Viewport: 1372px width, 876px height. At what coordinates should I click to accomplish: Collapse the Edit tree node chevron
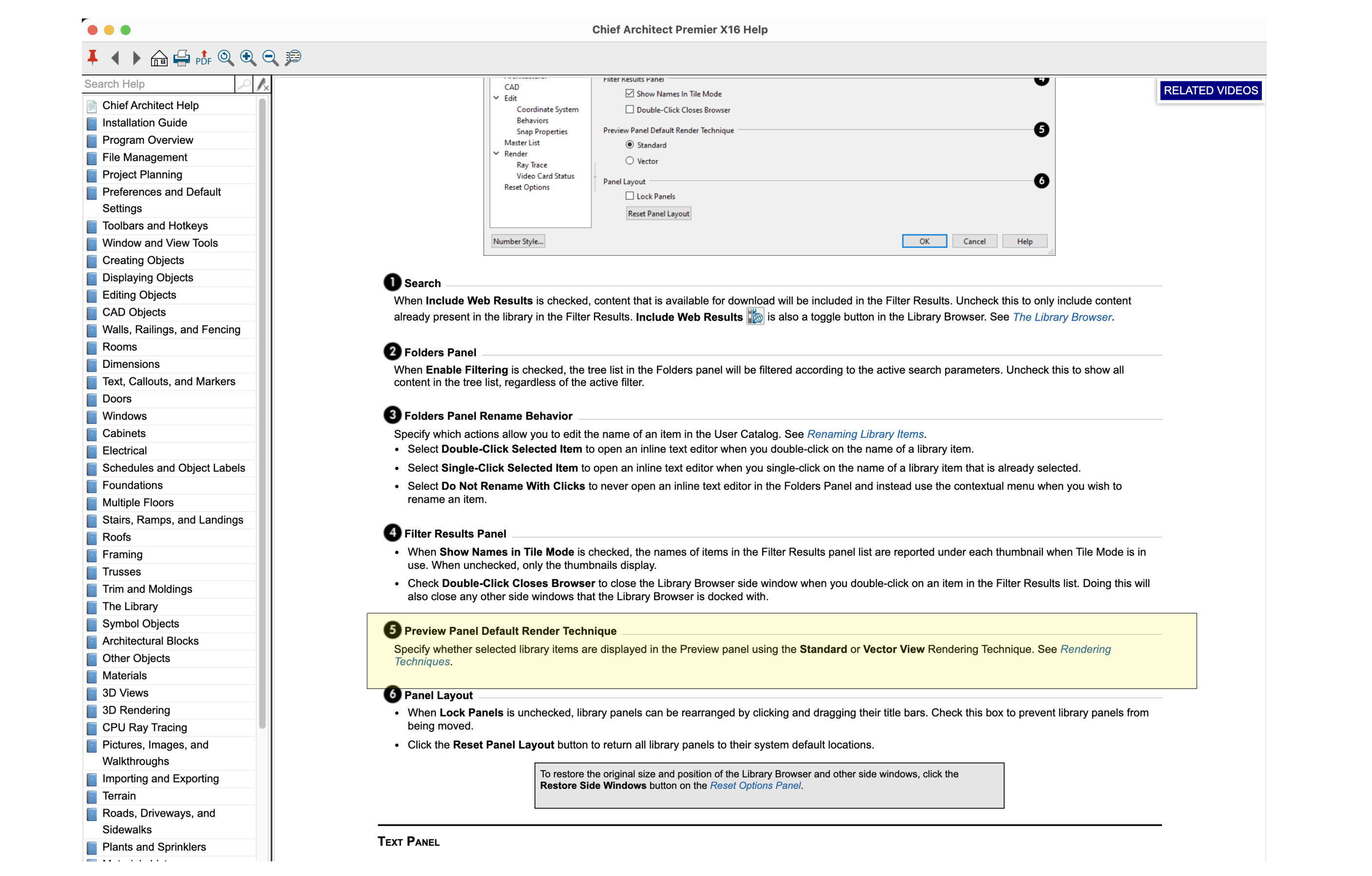[496, 98]
